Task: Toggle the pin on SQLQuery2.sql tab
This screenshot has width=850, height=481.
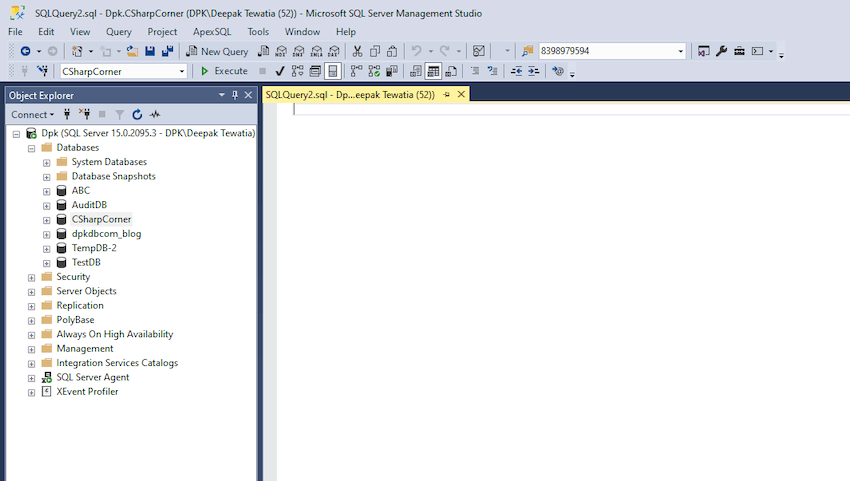Action: 447,94
